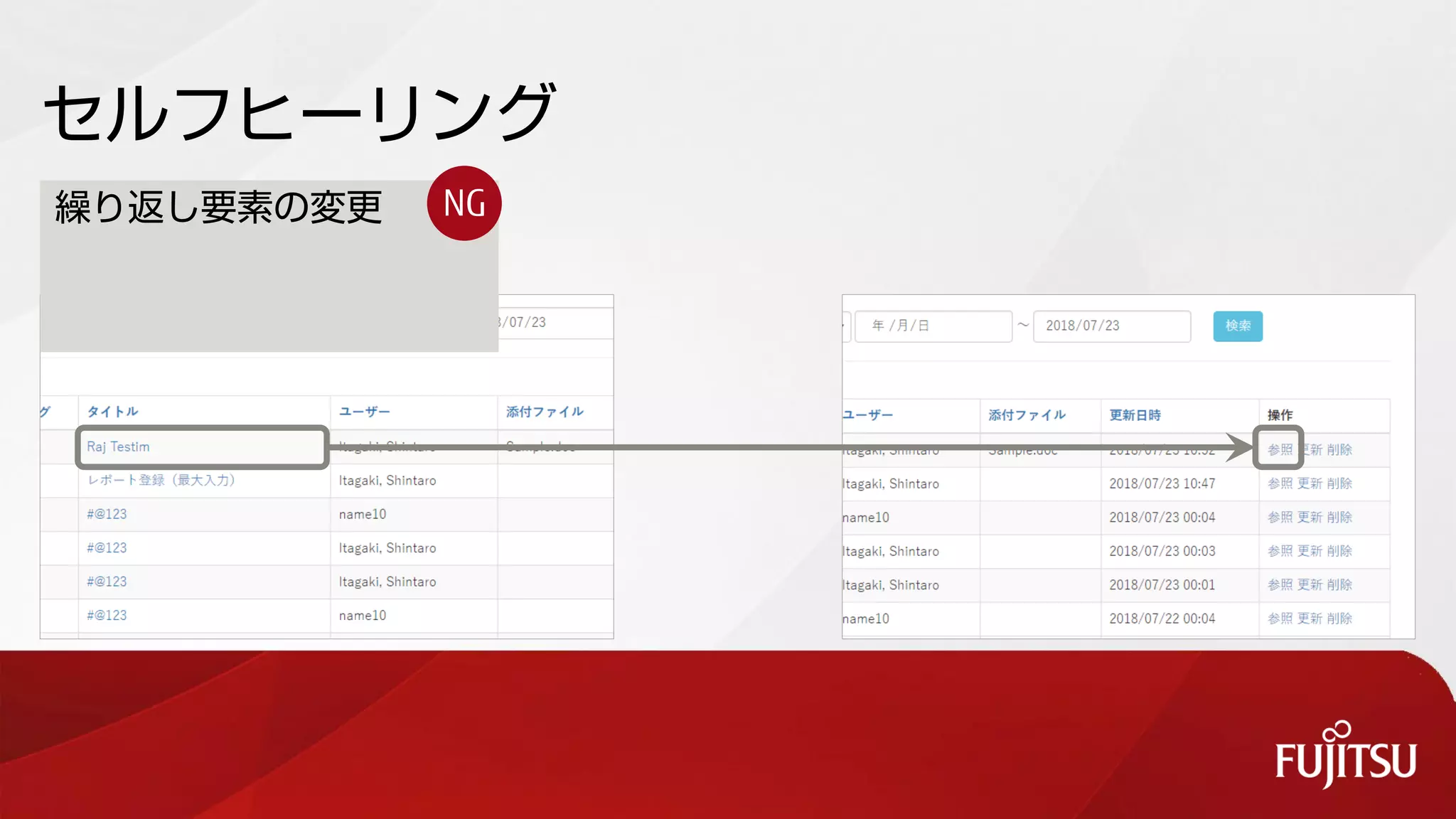Select Itagaki, Shintaro in the 10:47 row
The width and height of the screenshot is (1456, 819).
click(891, 484)
